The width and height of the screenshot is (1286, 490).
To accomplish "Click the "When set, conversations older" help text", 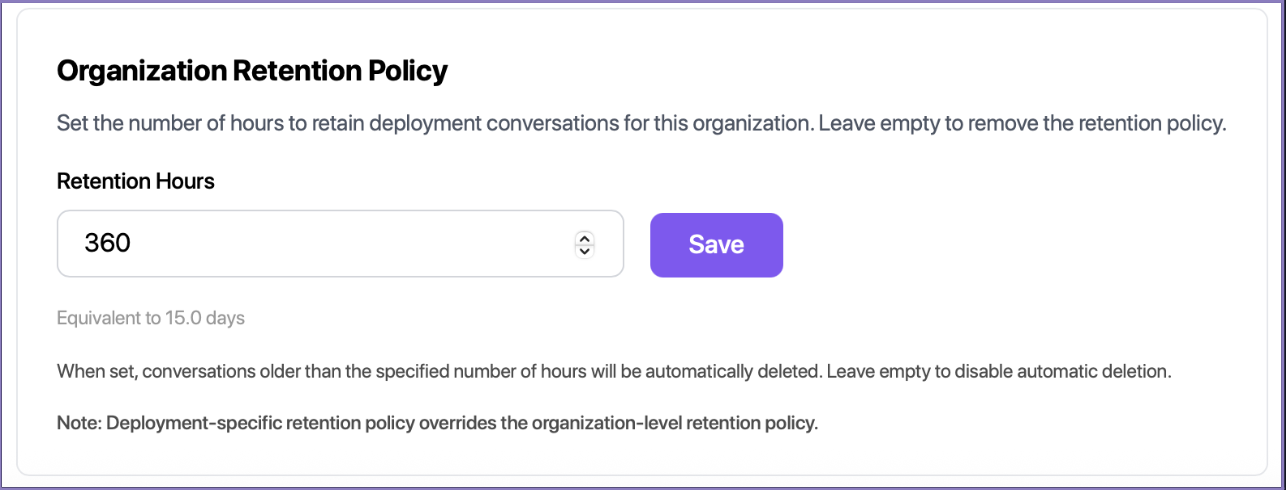I will (x=300, y=372).
